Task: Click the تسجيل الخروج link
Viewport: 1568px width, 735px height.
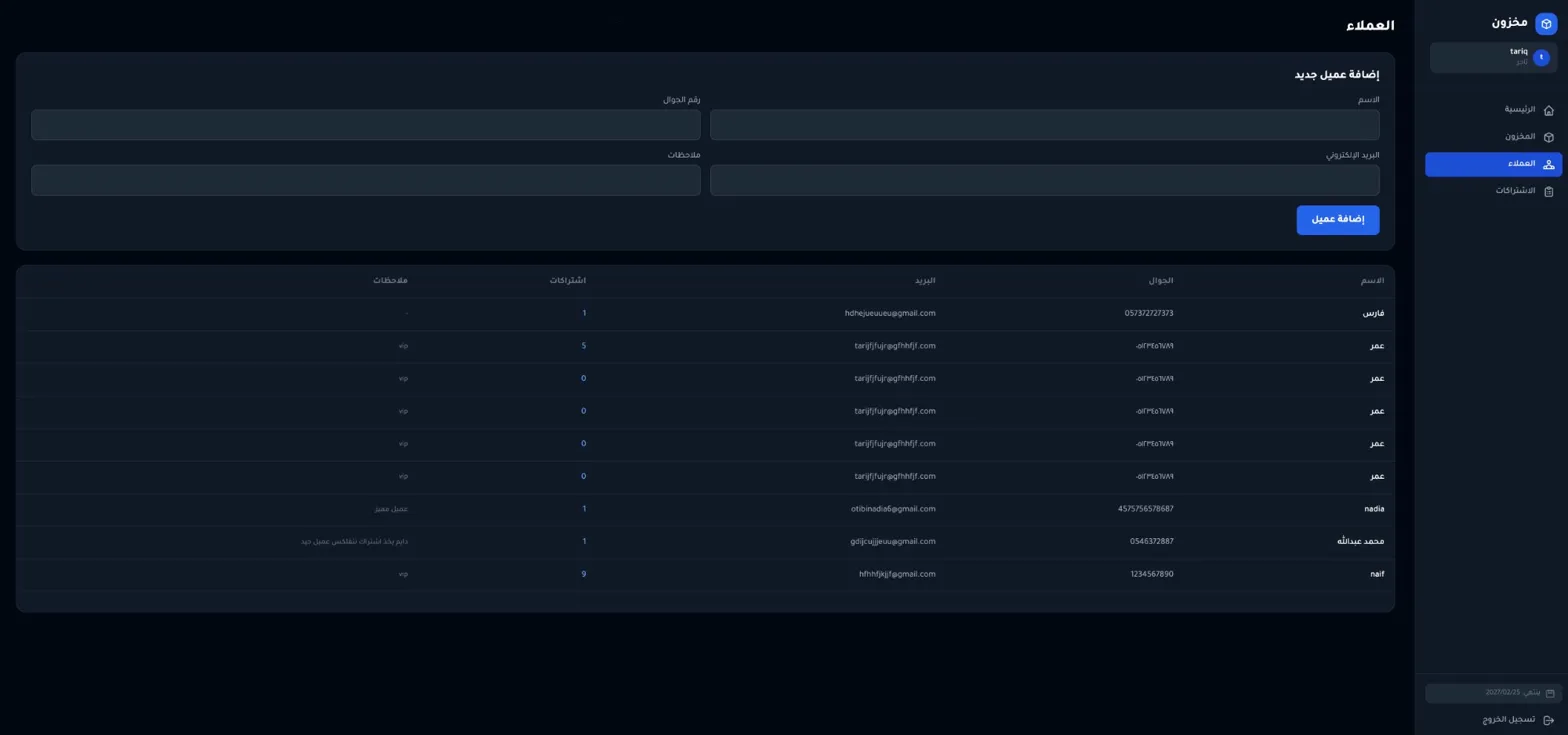Action: [1508, 720]
